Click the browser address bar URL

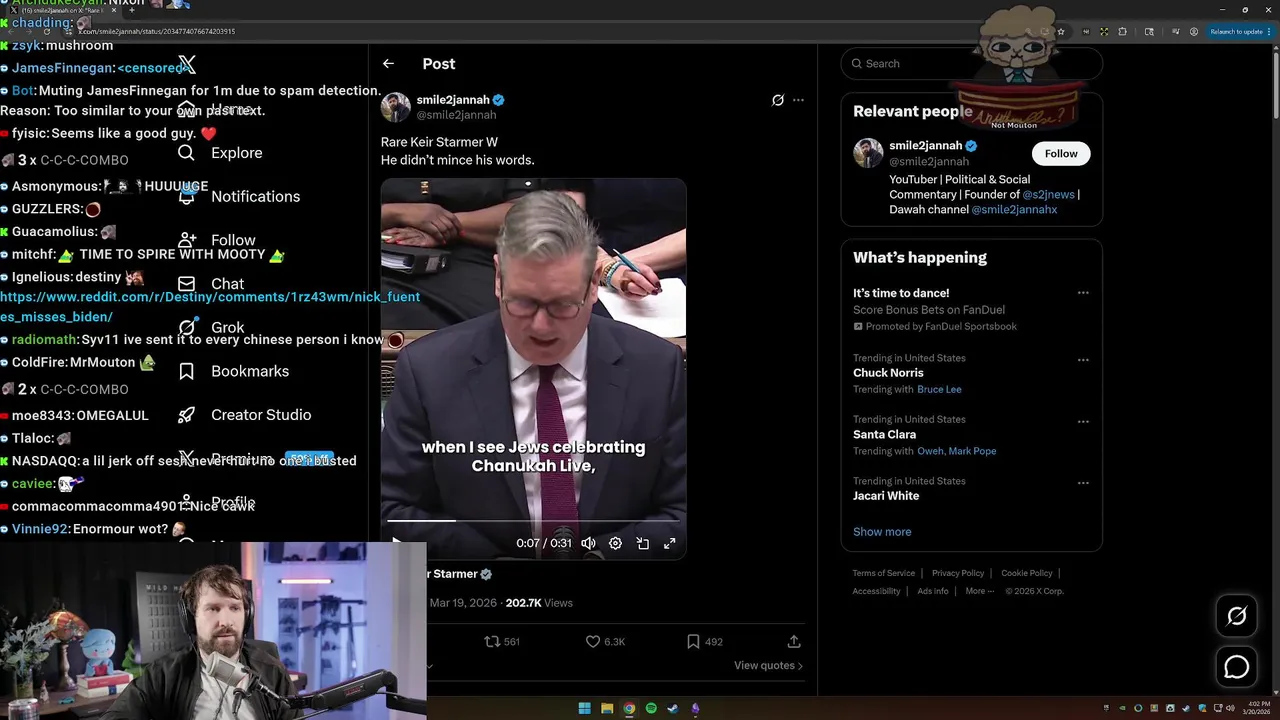(x=157, y=31)
